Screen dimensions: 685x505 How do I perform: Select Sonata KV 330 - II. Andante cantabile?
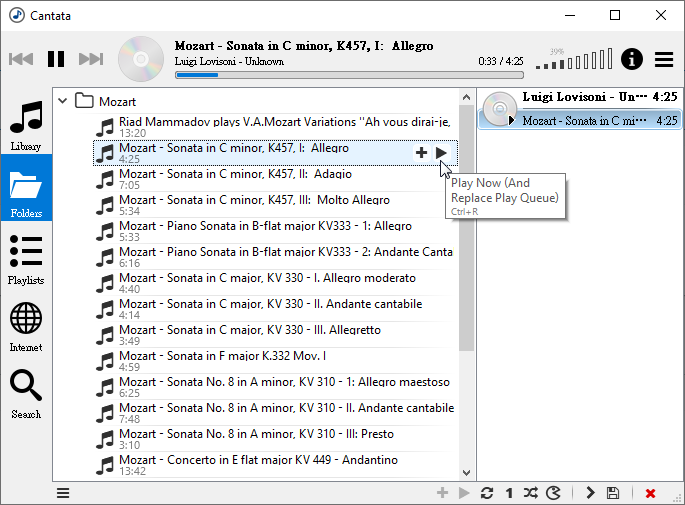275,309
